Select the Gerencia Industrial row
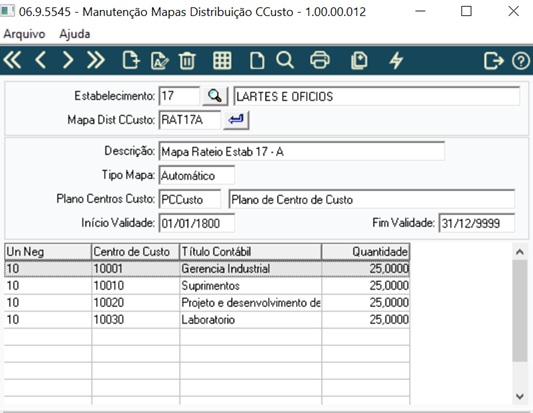The image size is (533, 413). tap(207, 269)
